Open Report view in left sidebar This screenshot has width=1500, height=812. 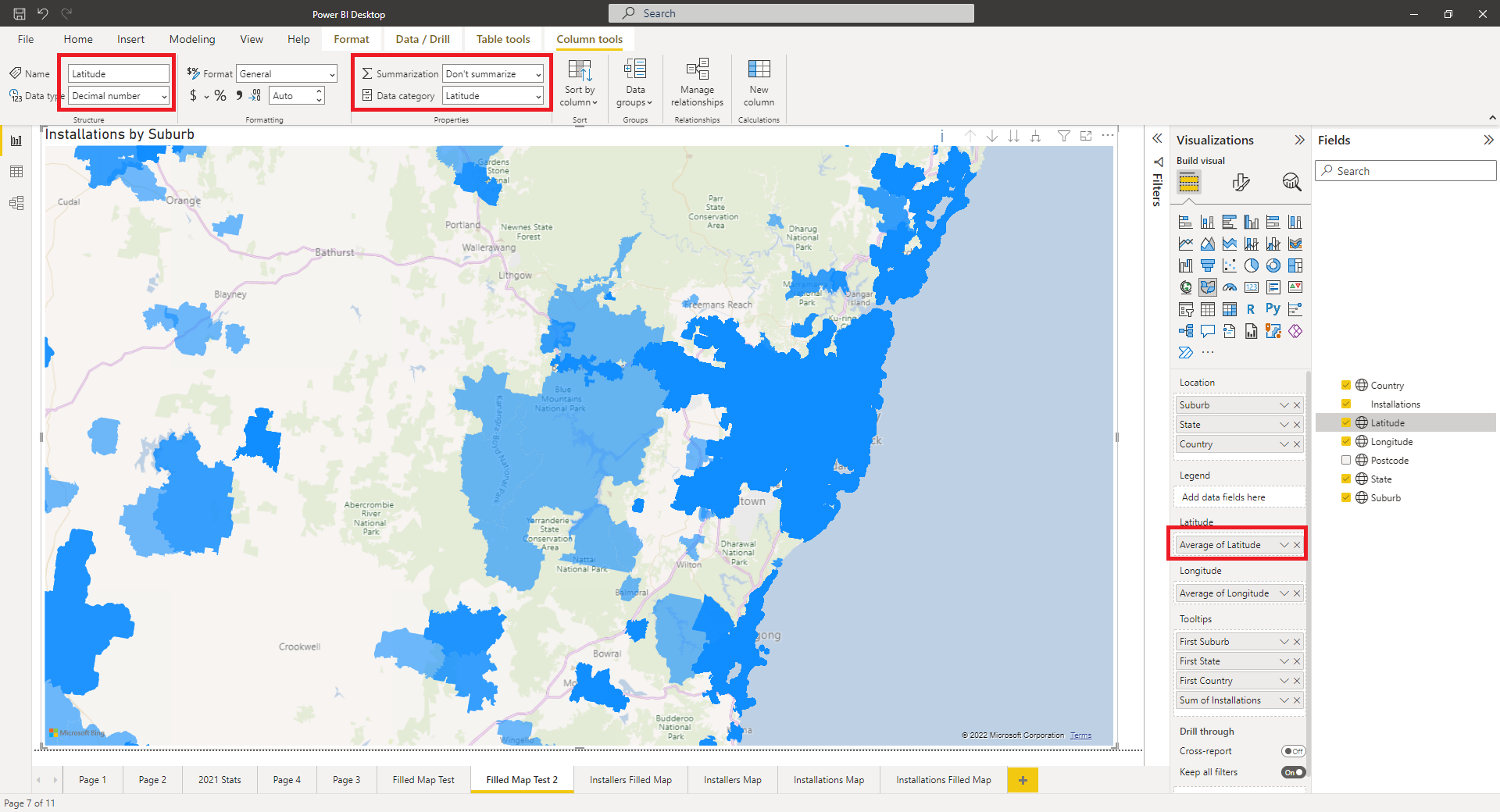(16, 141)
